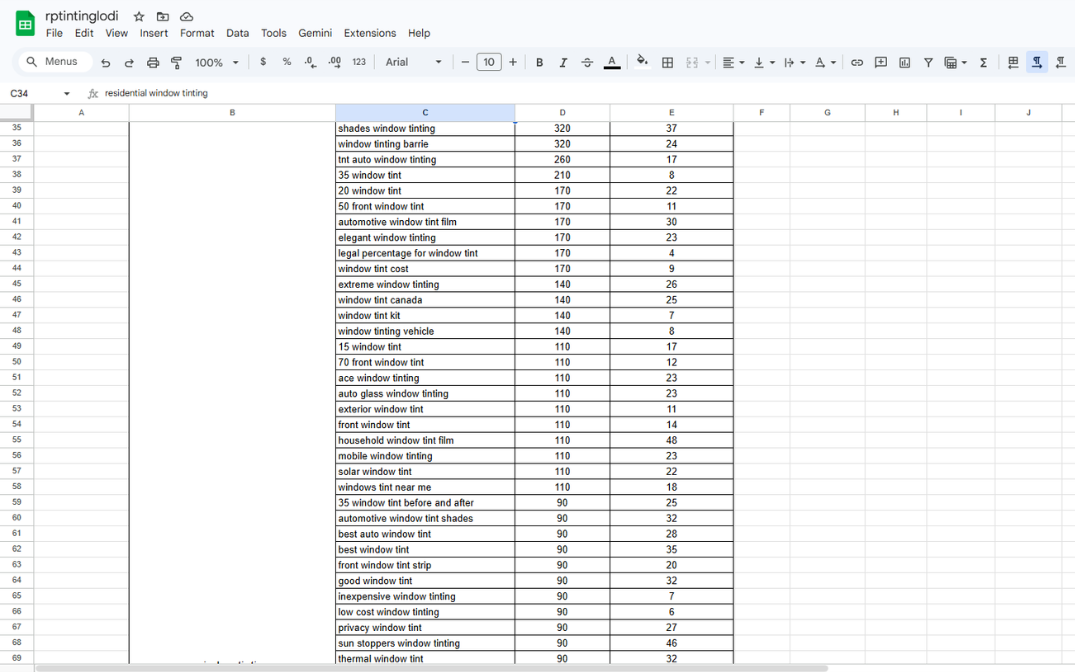Create a filter with the funnel icon
This screenshot has width=1075, height=672.
click(928, 62)
